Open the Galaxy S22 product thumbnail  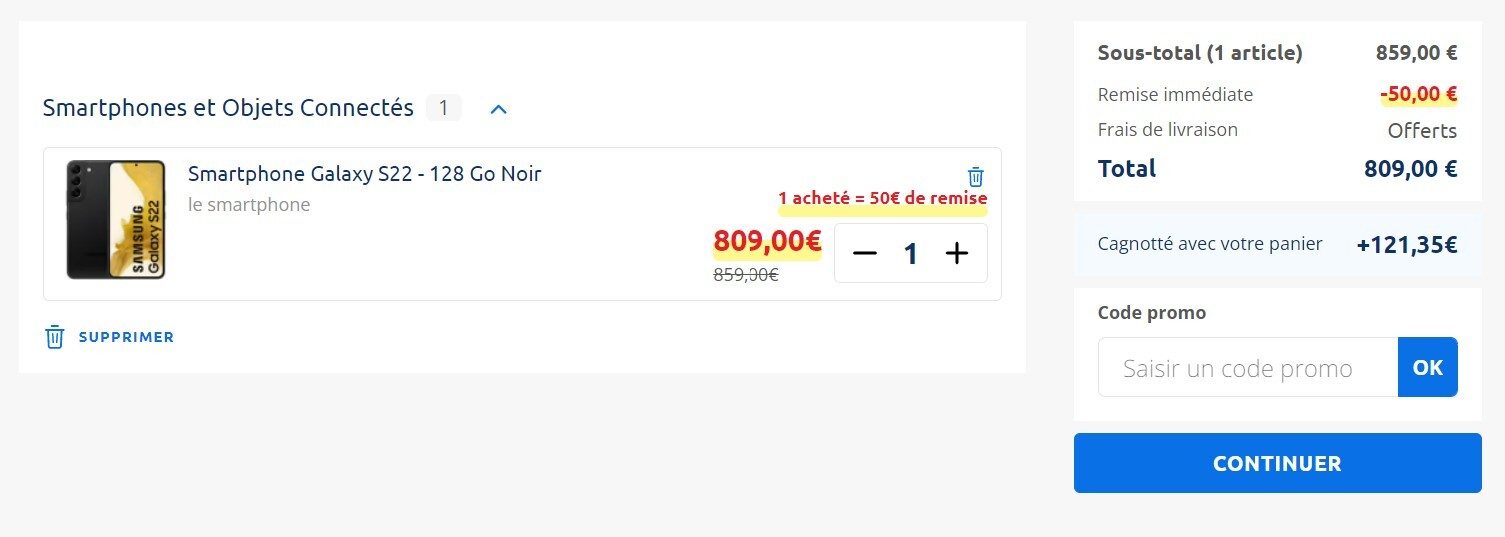(116, 219)
